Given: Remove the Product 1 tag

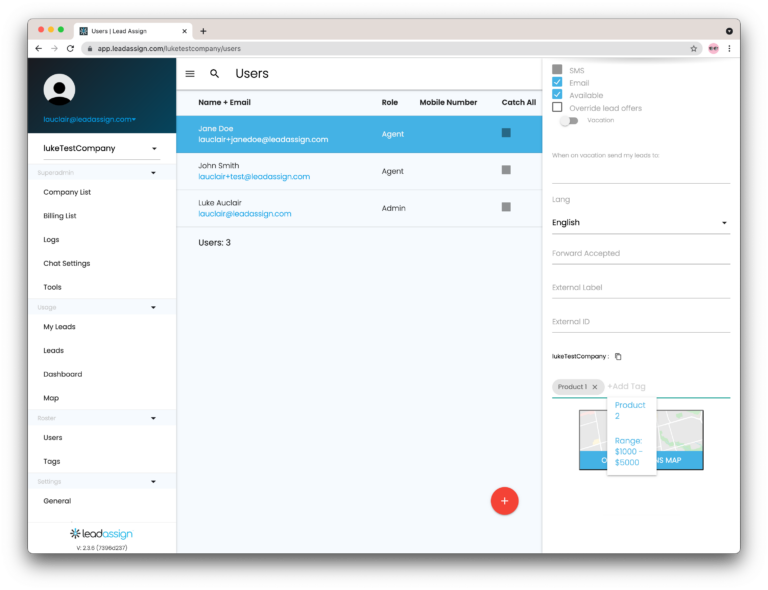Looking at the screenshot, I should pyautogui.click(x=595, y=387).
